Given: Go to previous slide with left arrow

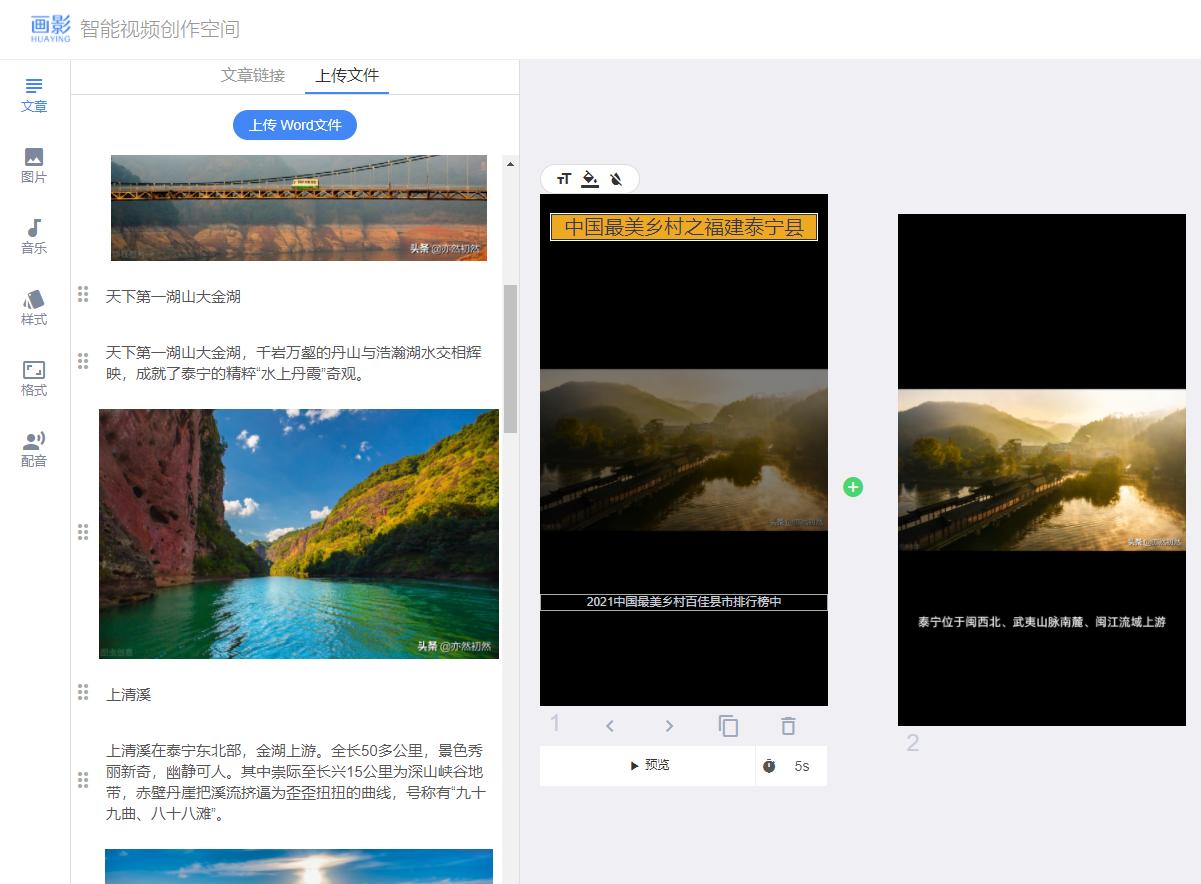Looking at the screenshot, I should (609, 726).
